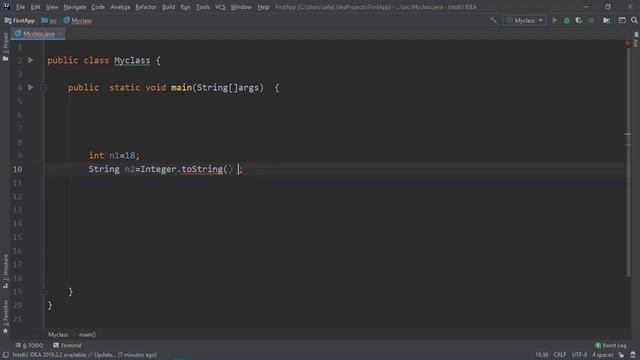Screen dimensions: 640x360
Task: Open the Navigate menu
Action: pos(75,7)
